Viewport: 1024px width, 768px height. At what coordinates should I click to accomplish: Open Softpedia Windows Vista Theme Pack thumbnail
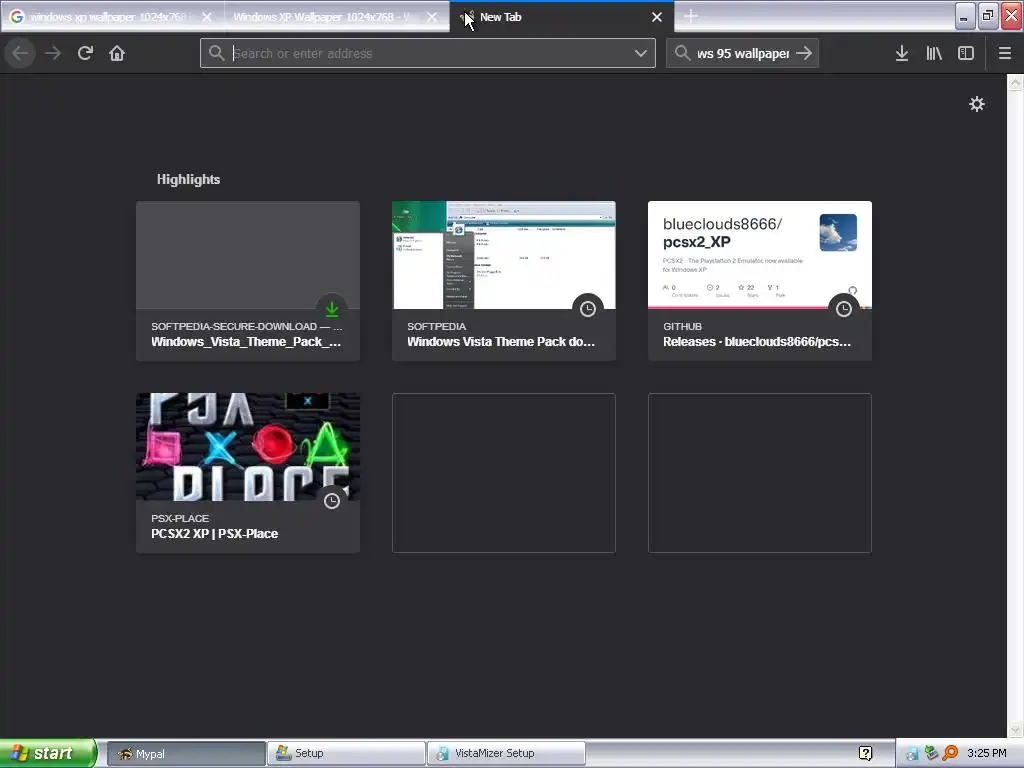504,255
